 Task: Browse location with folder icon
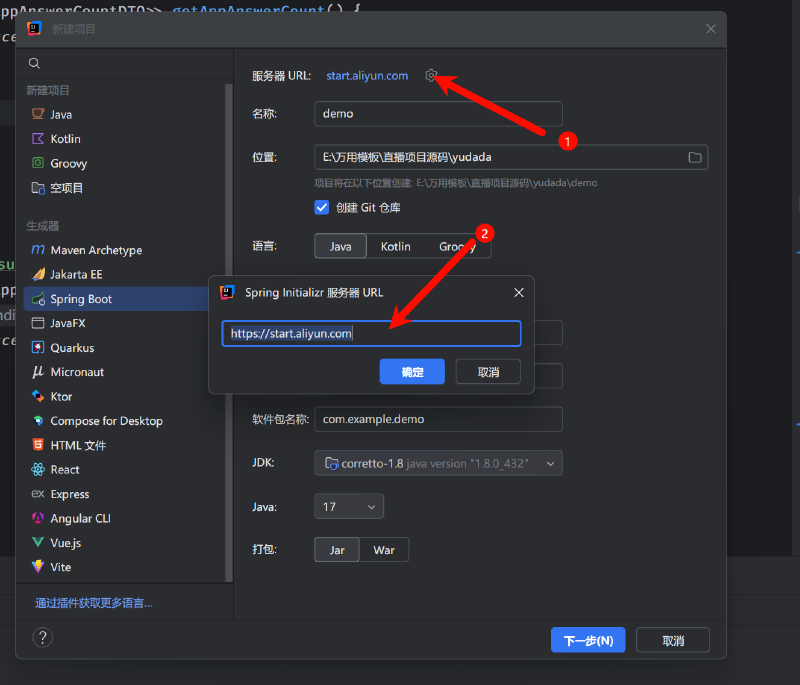pos(695,158)
